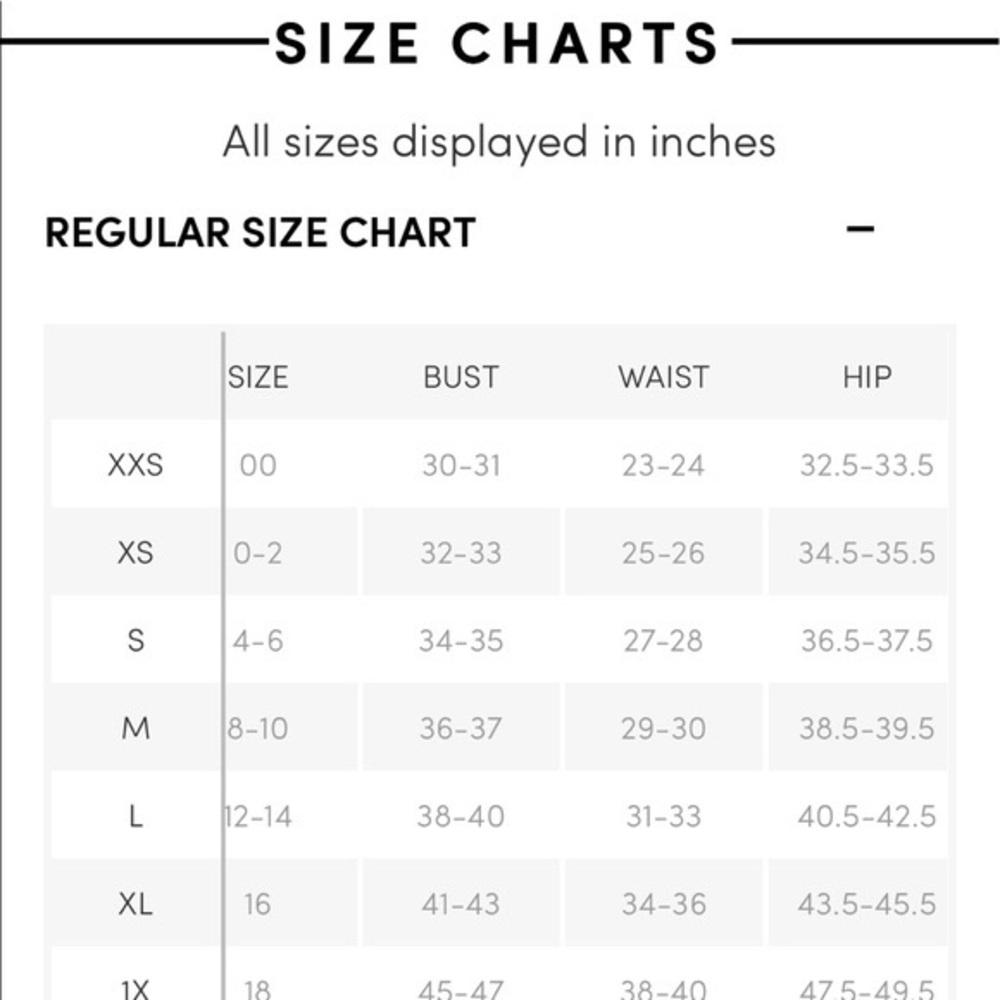This screenshot has width=1000, height=1000.
Task: Collapse the Regular Size Chart section
Action: (x=860, y=229)
